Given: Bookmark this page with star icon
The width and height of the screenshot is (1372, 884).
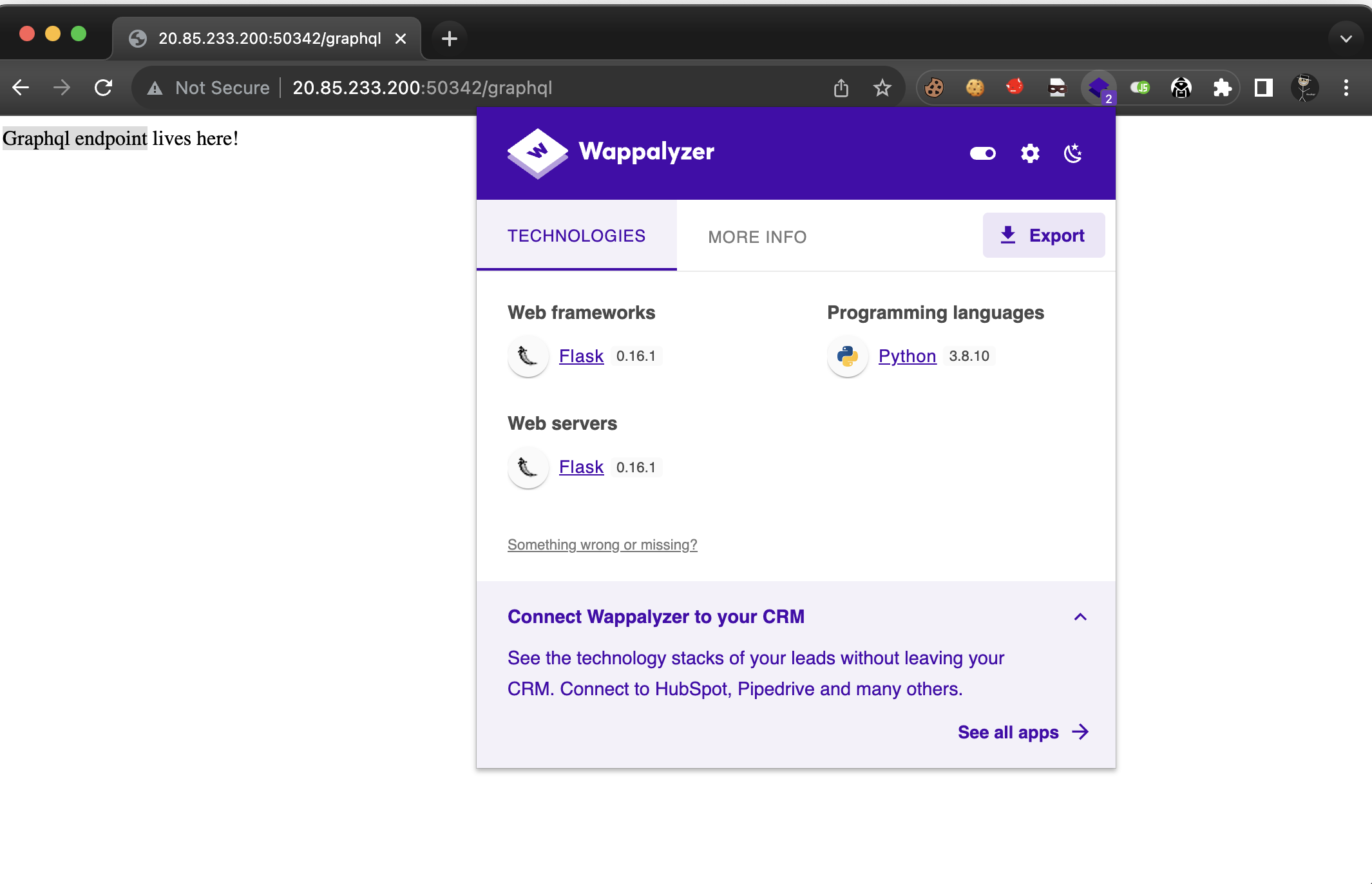Looking at the screenshot, I should coord(882,88).
